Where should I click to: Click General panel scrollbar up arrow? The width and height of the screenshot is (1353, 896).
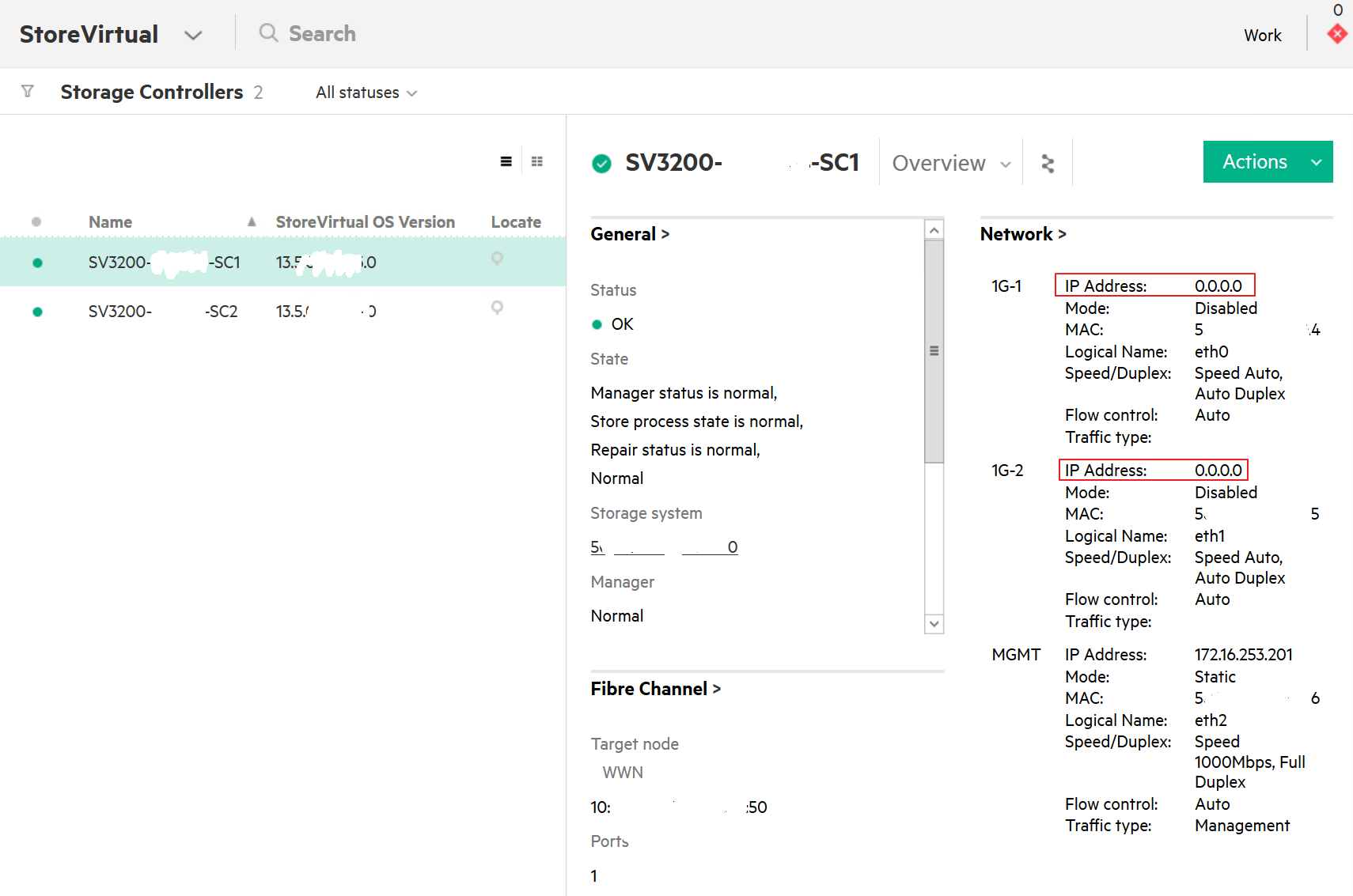[934, 230]
